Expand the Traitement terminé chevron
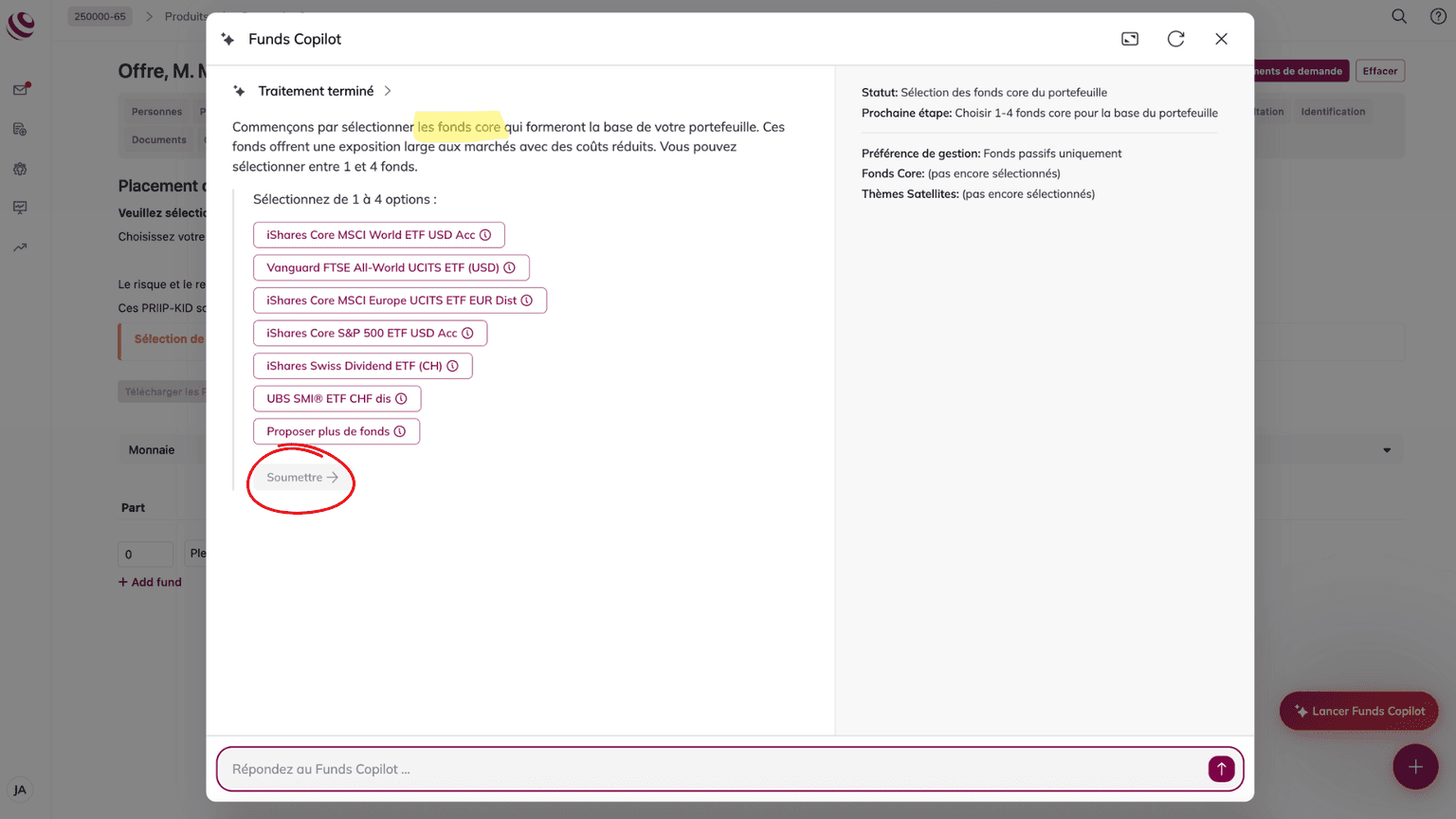This screenshot has width=1456, height=819. pyautogui.click(x=388, y=91)
